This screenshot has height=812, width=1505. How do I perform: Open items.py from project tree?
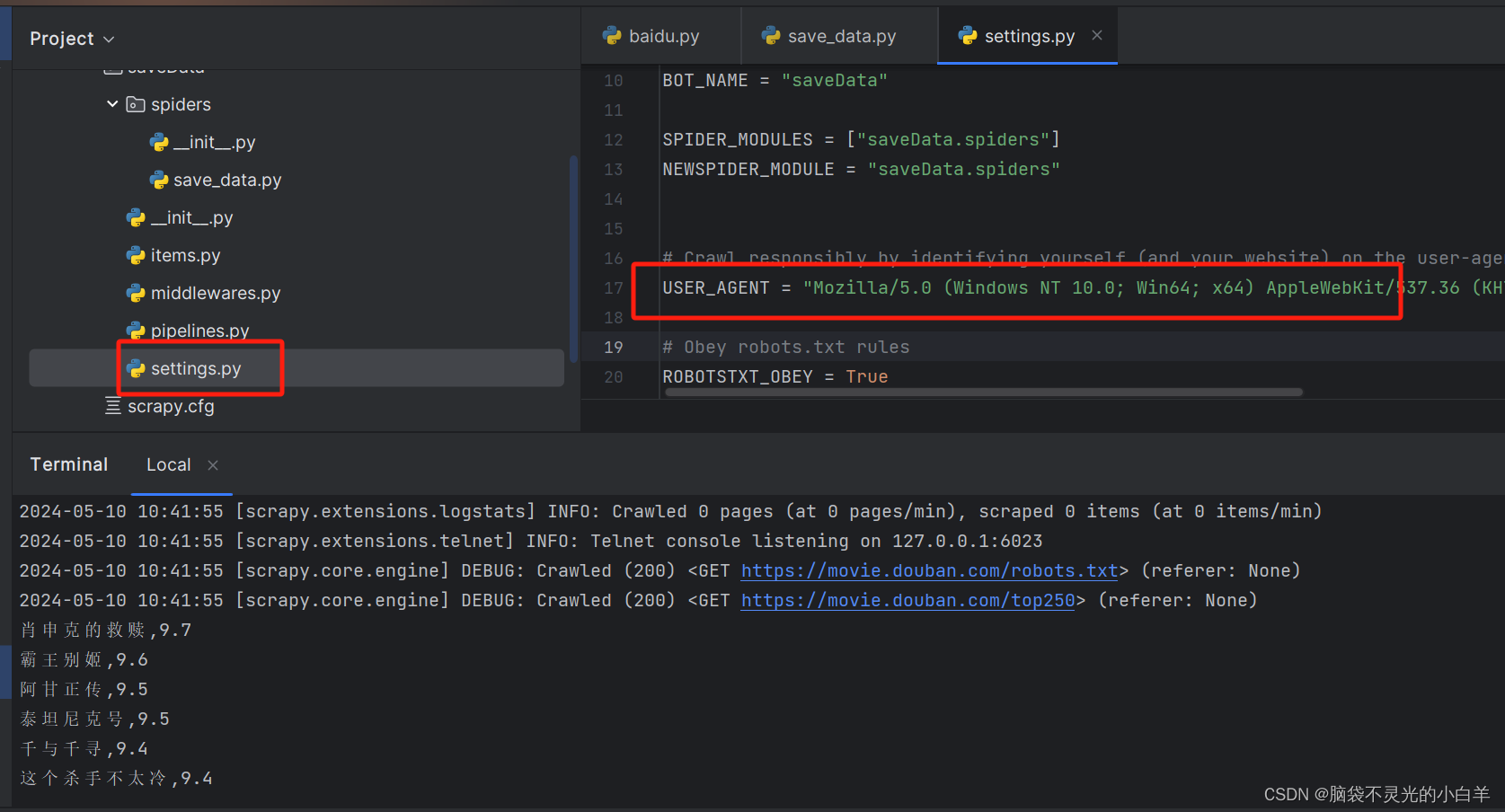pos(185,255)
